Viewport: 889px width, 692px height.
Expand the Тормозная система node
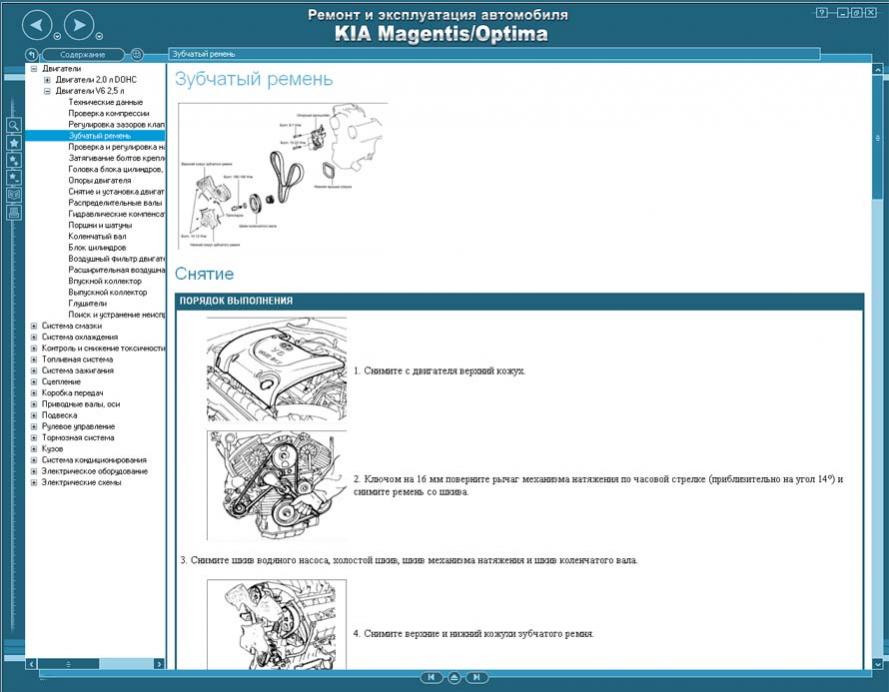(x=34, y=438)
